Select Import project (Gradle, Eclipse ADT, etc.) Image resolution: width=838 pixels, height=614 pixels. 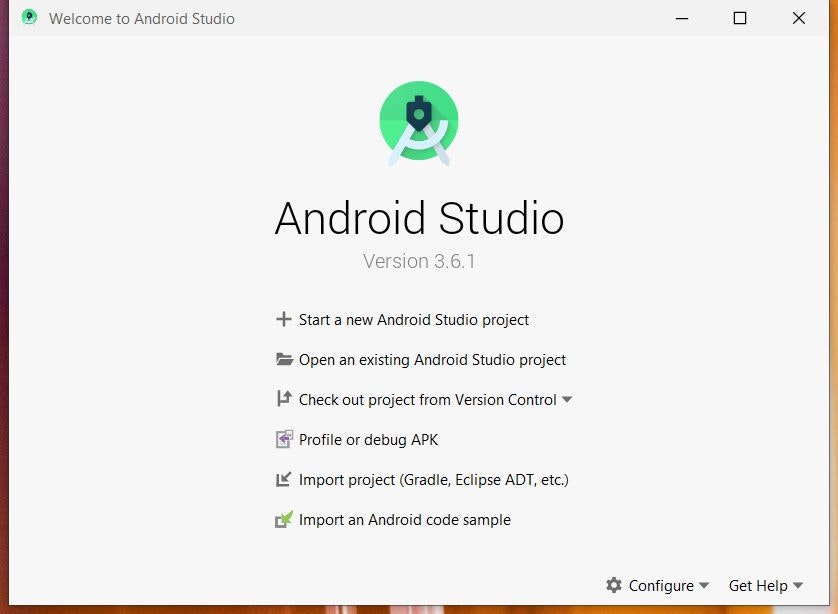point(433,480)
